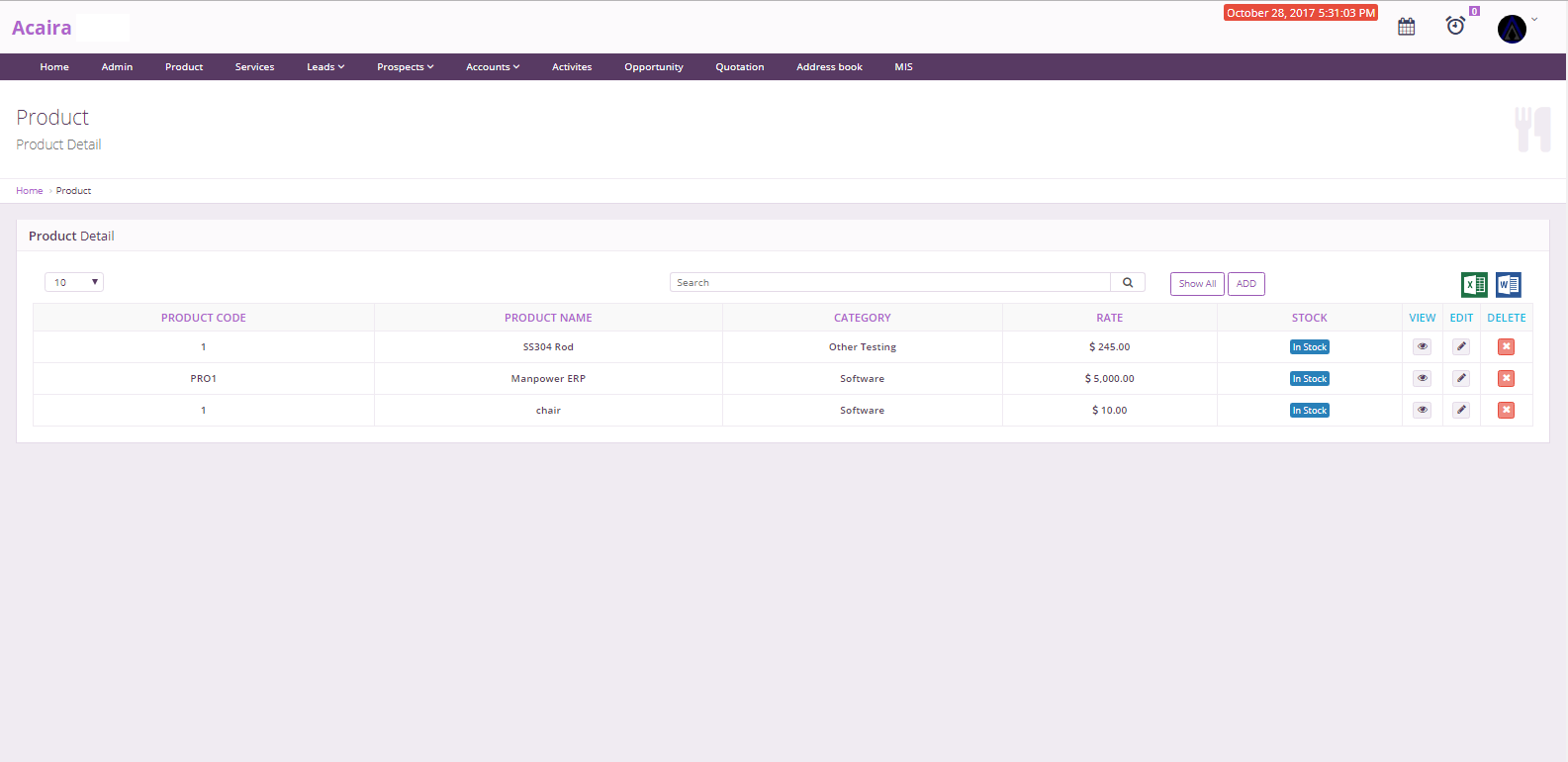Delete the Manpower ERP product
The width and height of the screenshot is (1568, 762).
point(1506,379)
